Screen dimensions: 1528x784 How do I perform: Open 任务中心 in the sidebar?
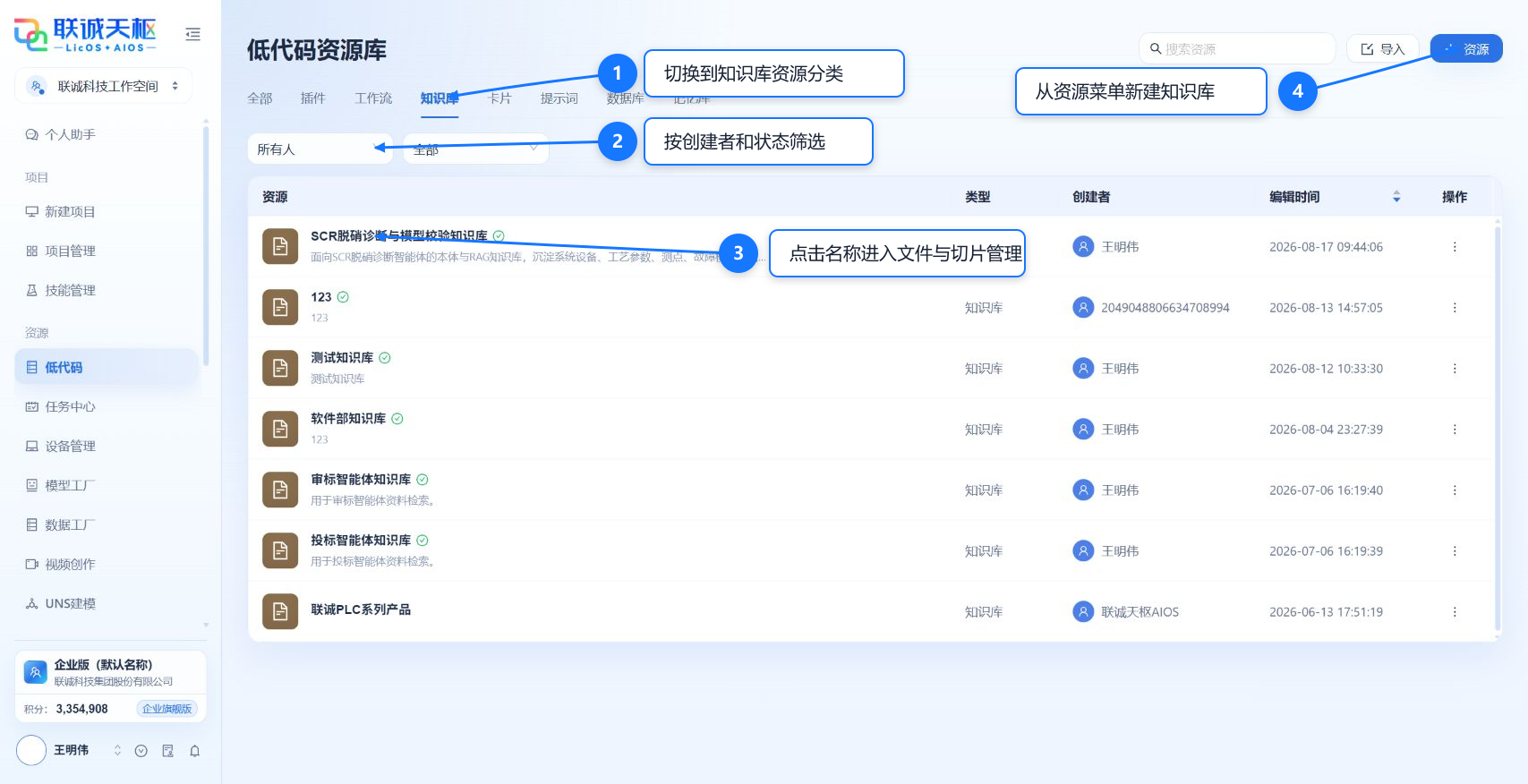107,407
